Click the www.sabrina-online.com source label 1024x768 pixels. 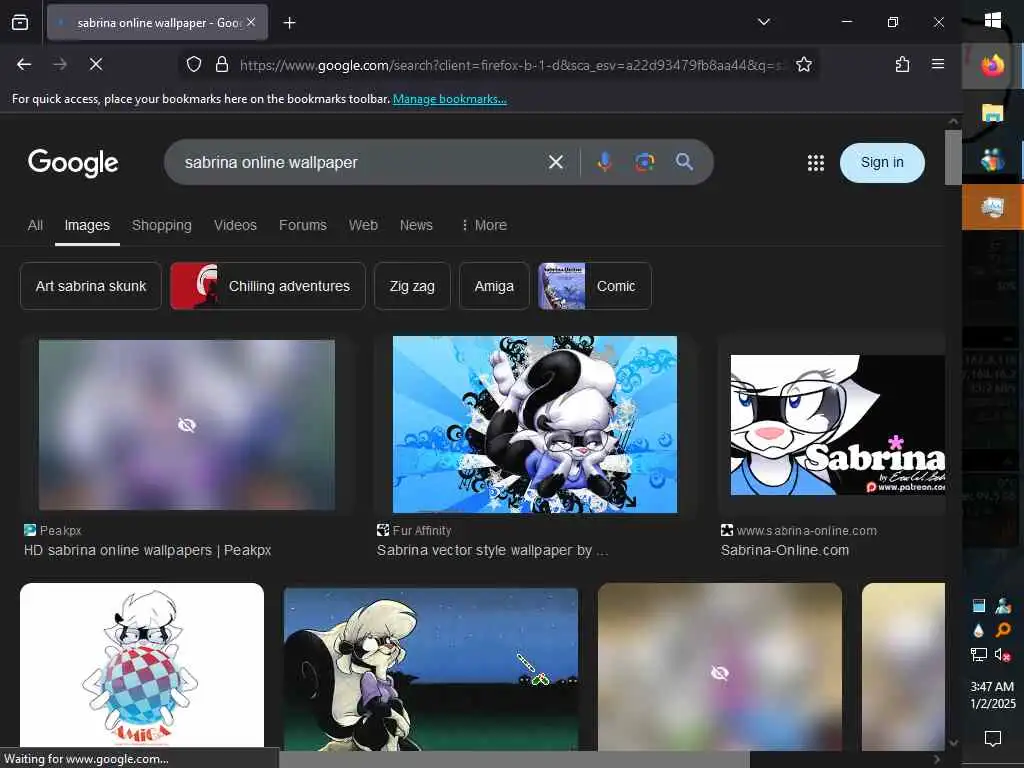807,530
